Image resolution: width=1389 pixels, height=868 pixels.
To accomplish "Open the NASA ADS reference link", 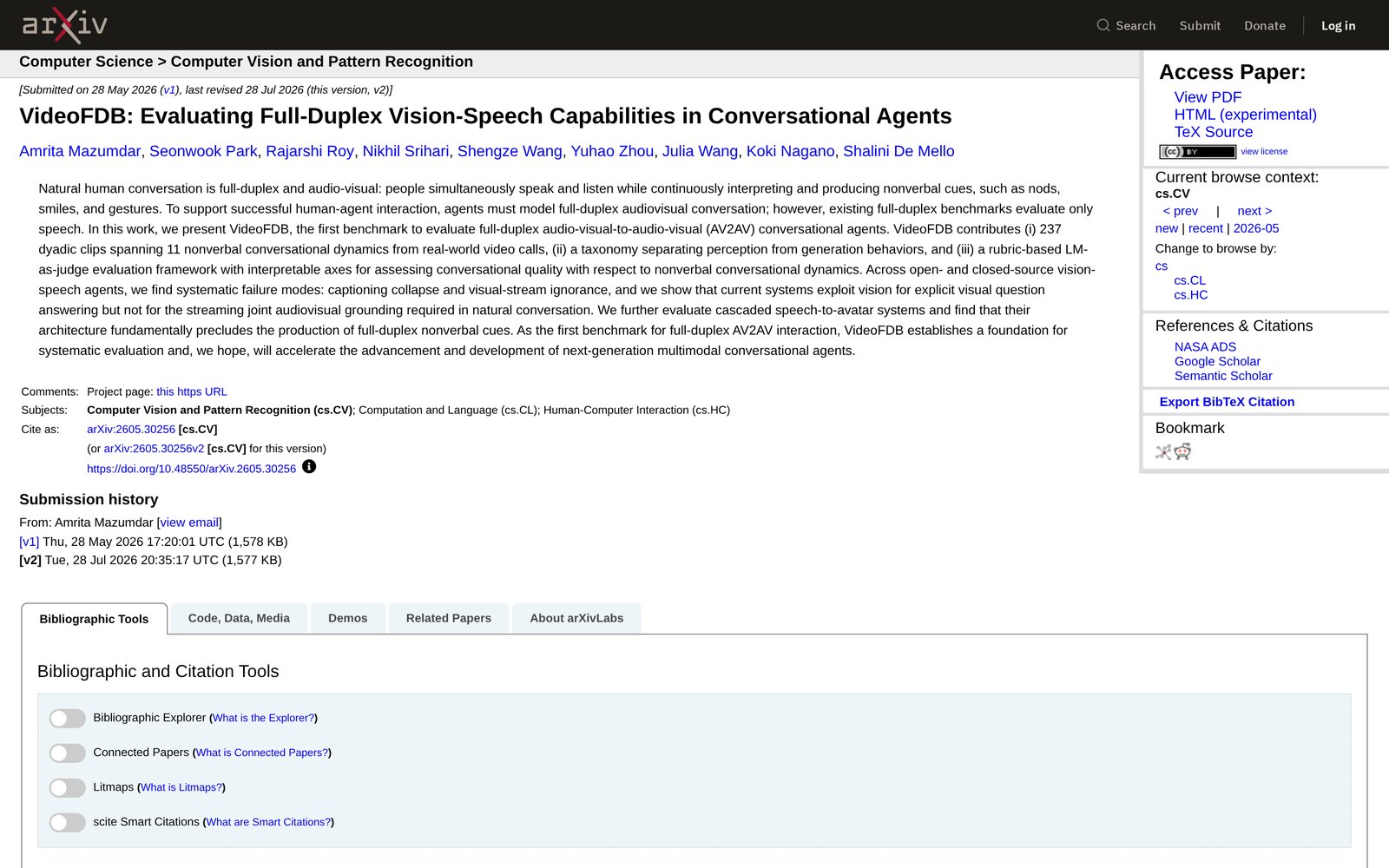I will pos(1205,346).
